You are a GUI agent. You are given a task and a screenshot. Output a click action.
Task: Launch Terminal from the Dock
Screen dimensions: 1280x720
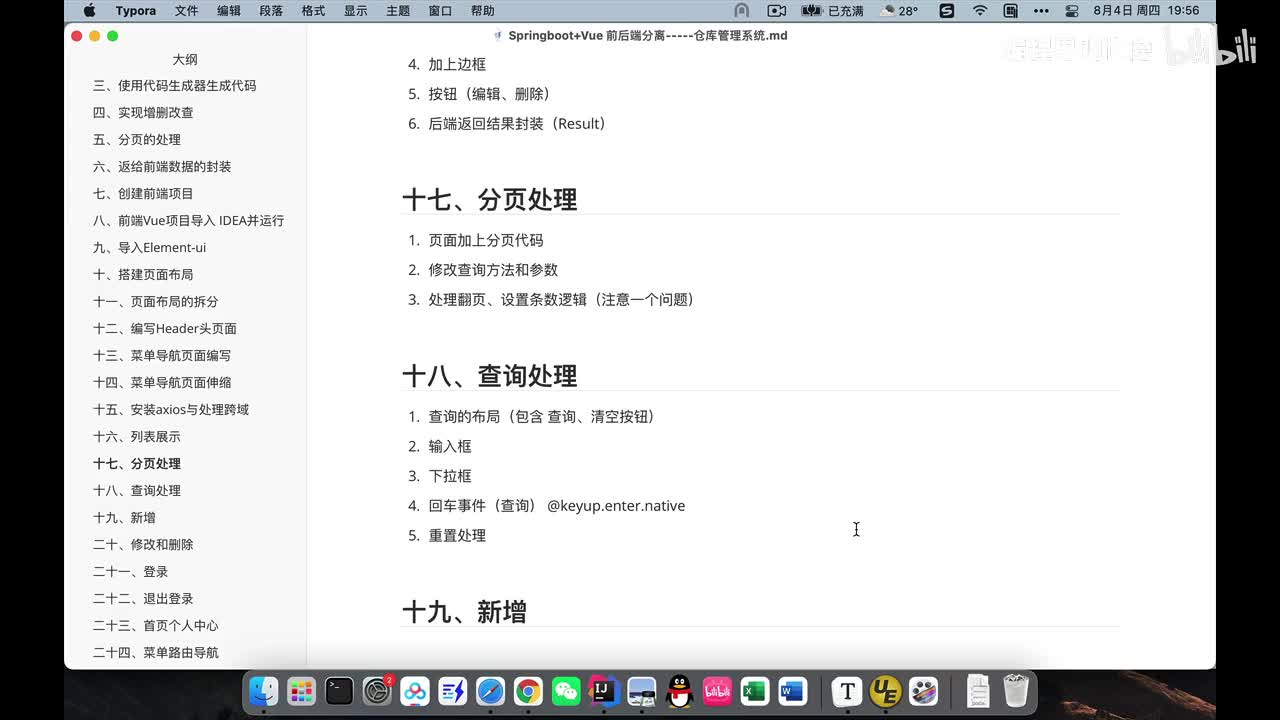(x=339, y=691)
